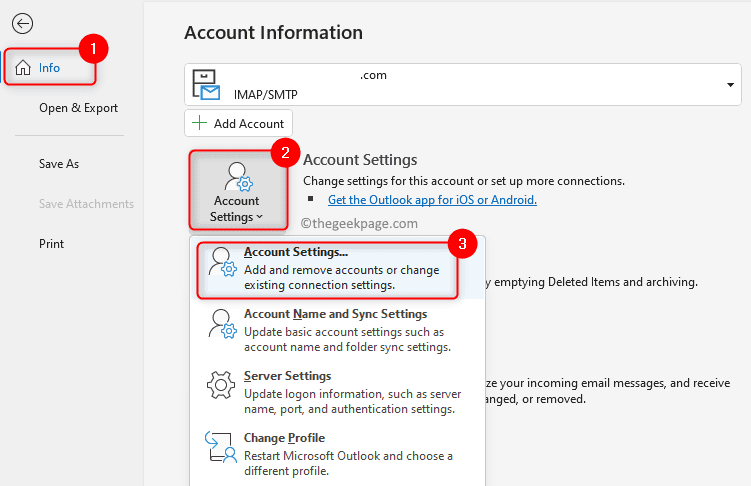Click the Account Information heading

click(273, 33)
